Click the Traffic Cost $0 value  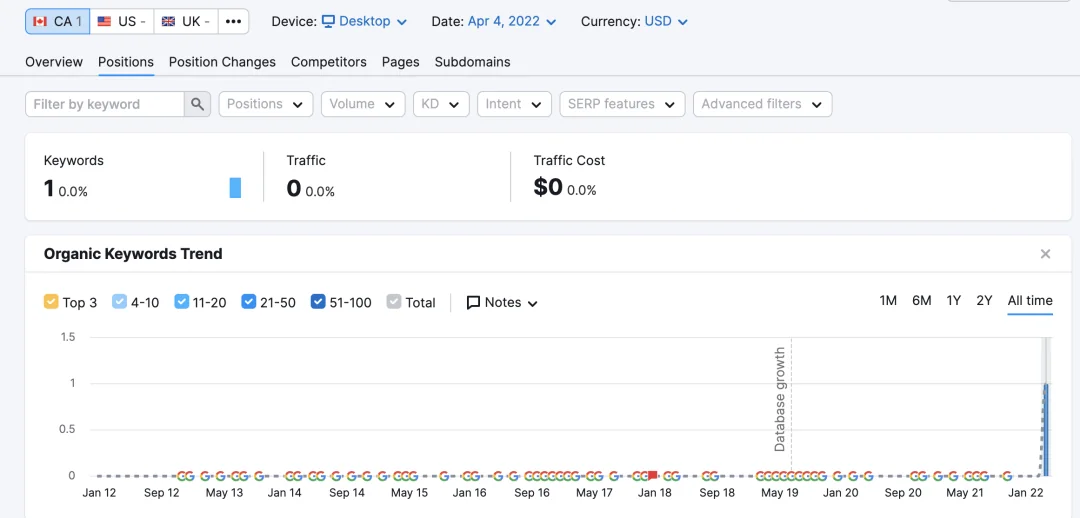[548, 187]
